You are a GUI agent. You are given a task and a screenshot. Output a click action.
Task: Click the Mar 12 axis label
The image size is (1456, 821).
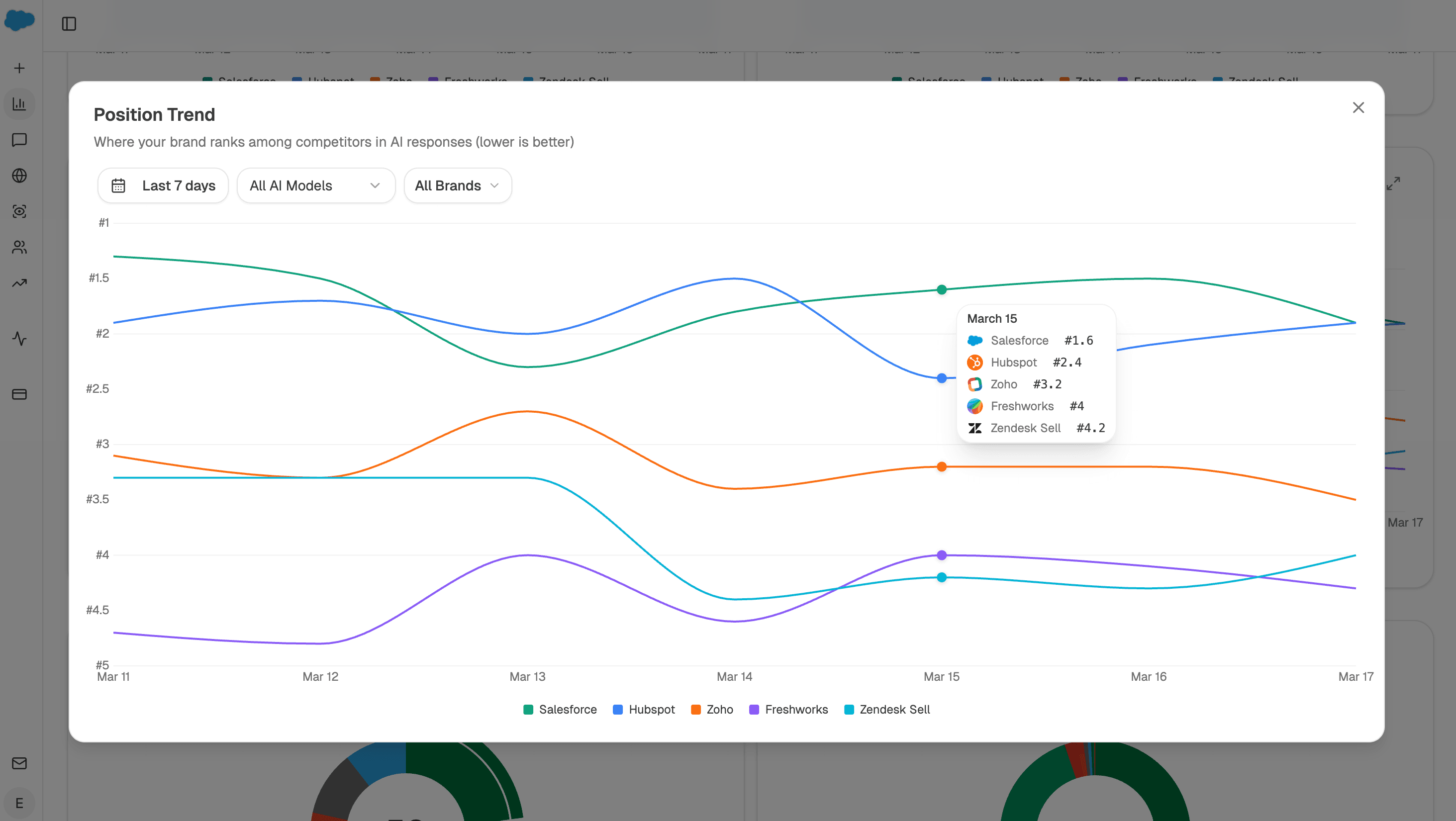click(320, 676)
